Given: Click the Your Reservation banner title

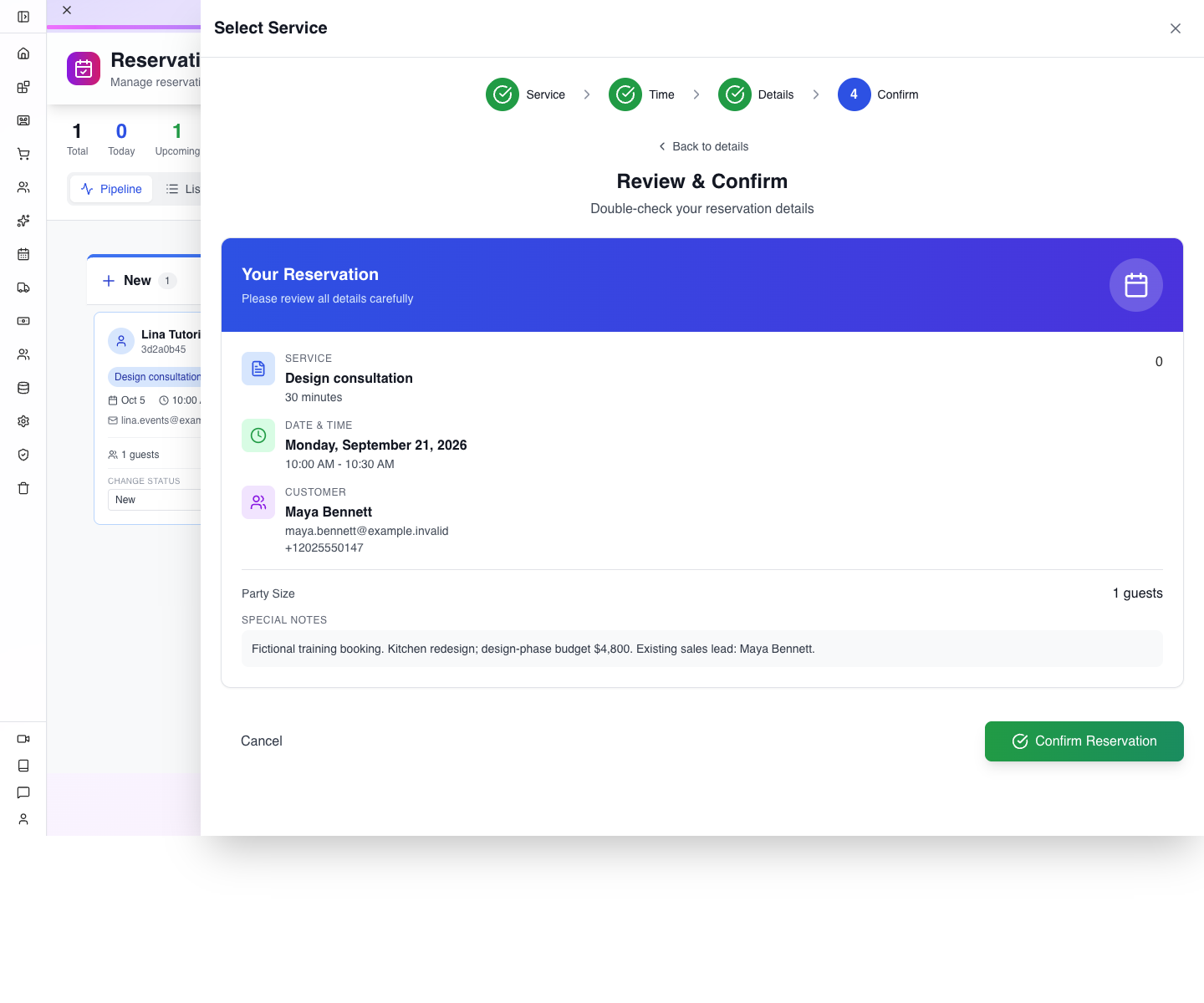Looking at the screenshot, I should point(310,274).
